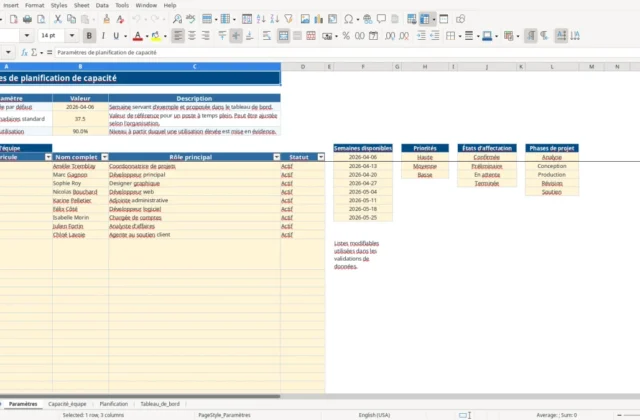The image size is (640, 420).
Task: Click the Sort Ascending icon
Action: tap(261, 19)
